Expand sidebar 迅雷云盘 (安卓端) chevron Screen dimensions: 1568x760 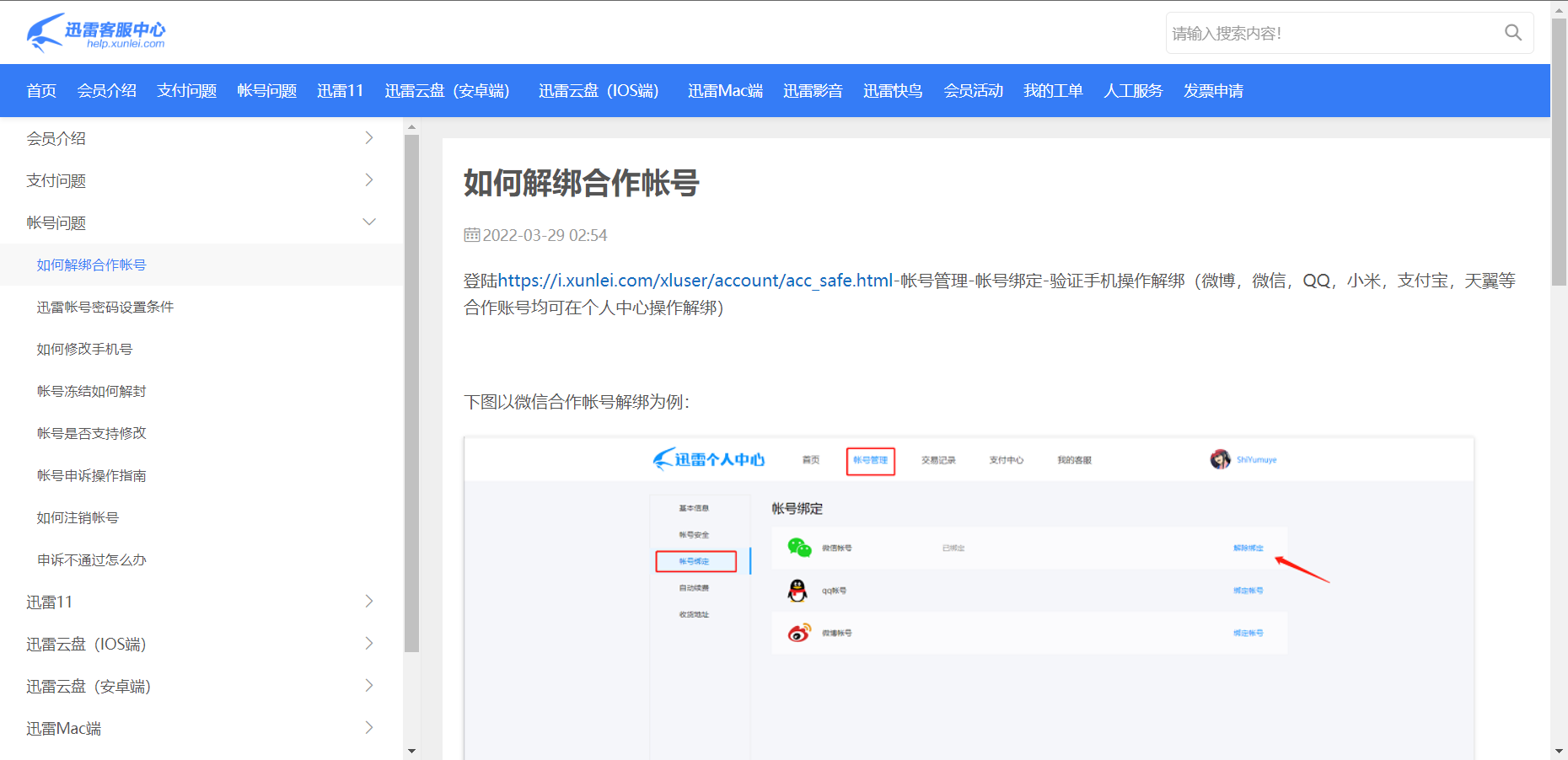click(x=368, y=685)
